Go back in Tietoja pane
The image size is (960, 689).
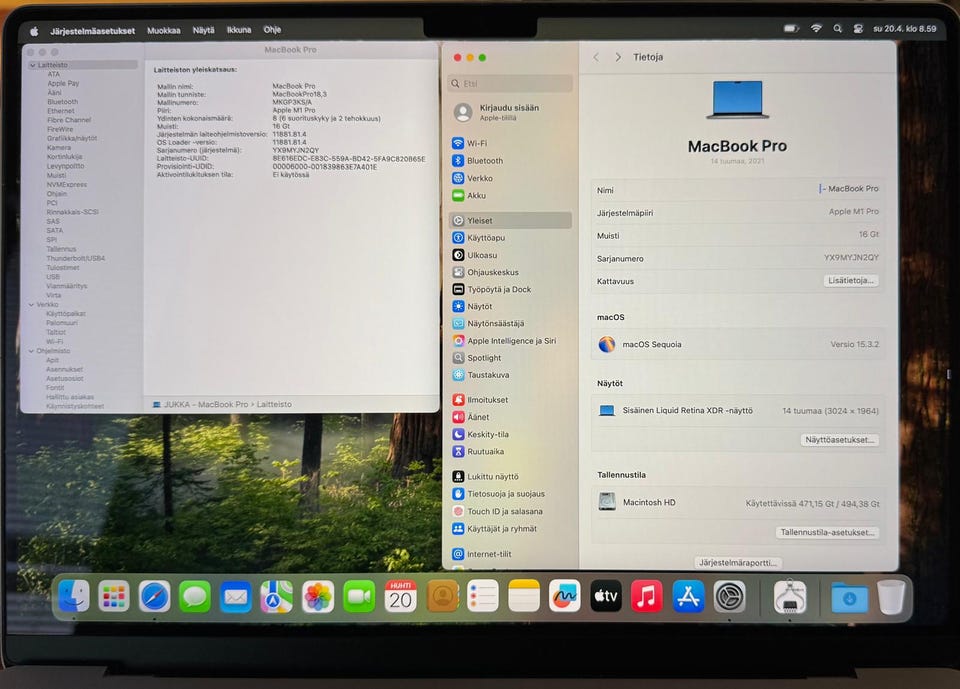point(596,57)
